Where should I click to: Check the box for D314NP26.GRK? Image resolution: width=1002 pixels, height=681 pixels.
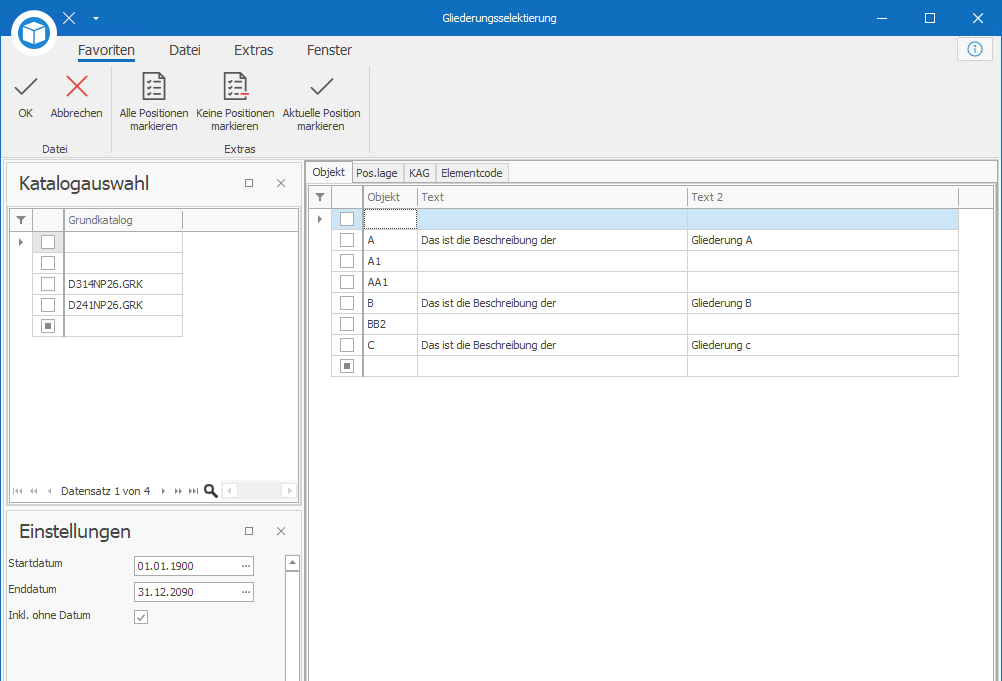(x=48, y=284)
